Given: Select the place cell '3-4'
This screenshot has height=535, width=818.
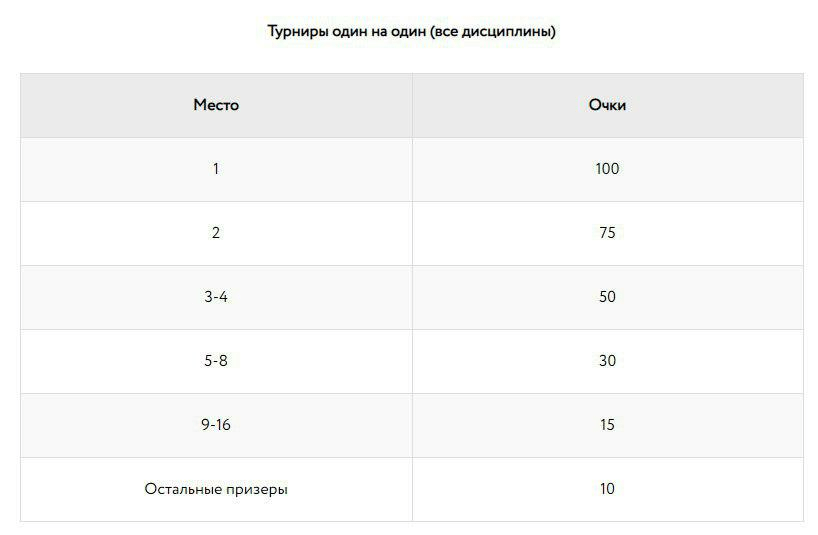Looking at the screenshot, I should click(216, 297).
